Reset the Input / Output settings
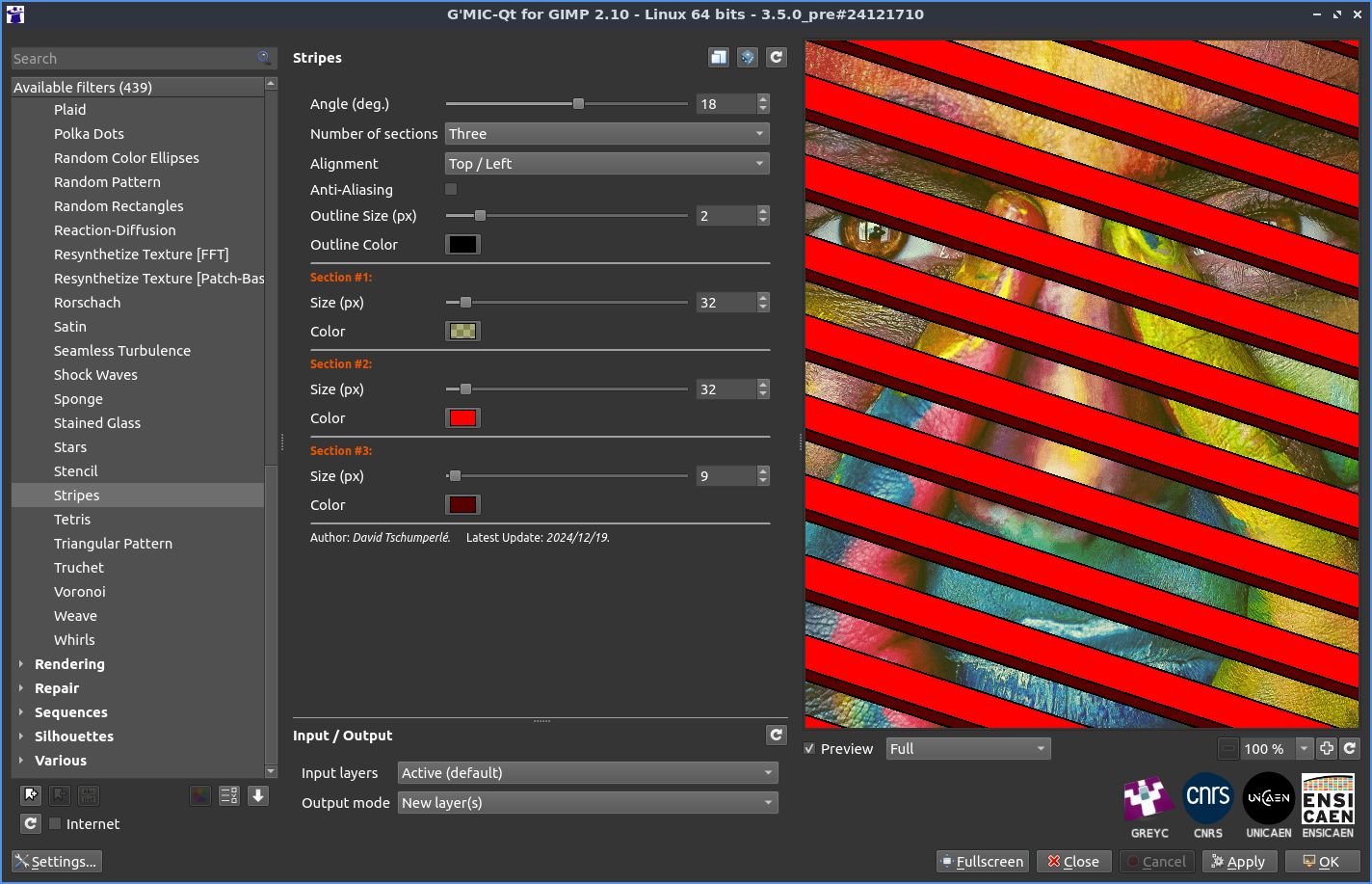 [777, 736]
